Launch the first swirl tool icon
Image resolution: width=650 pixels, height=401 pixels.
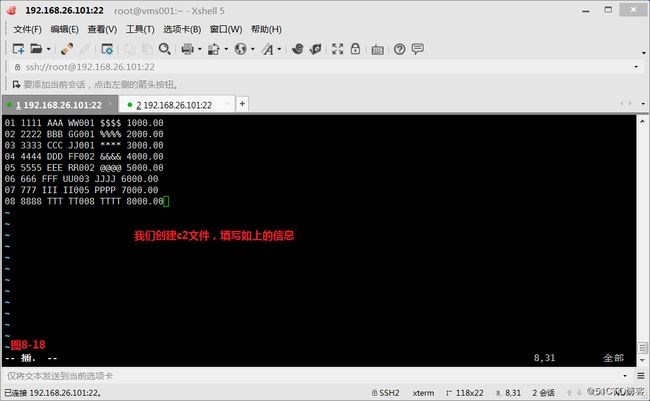click(297, 49)
